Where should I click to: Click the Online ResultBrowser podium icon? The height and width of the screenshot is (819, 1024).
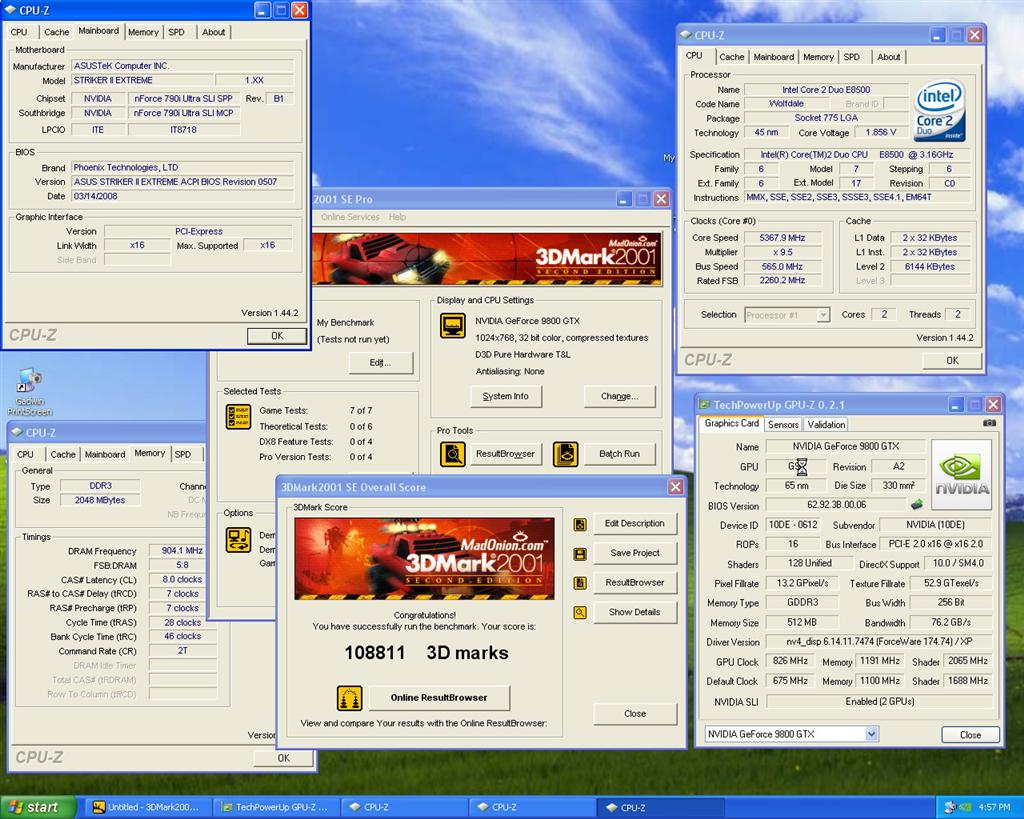coord(349,698)
